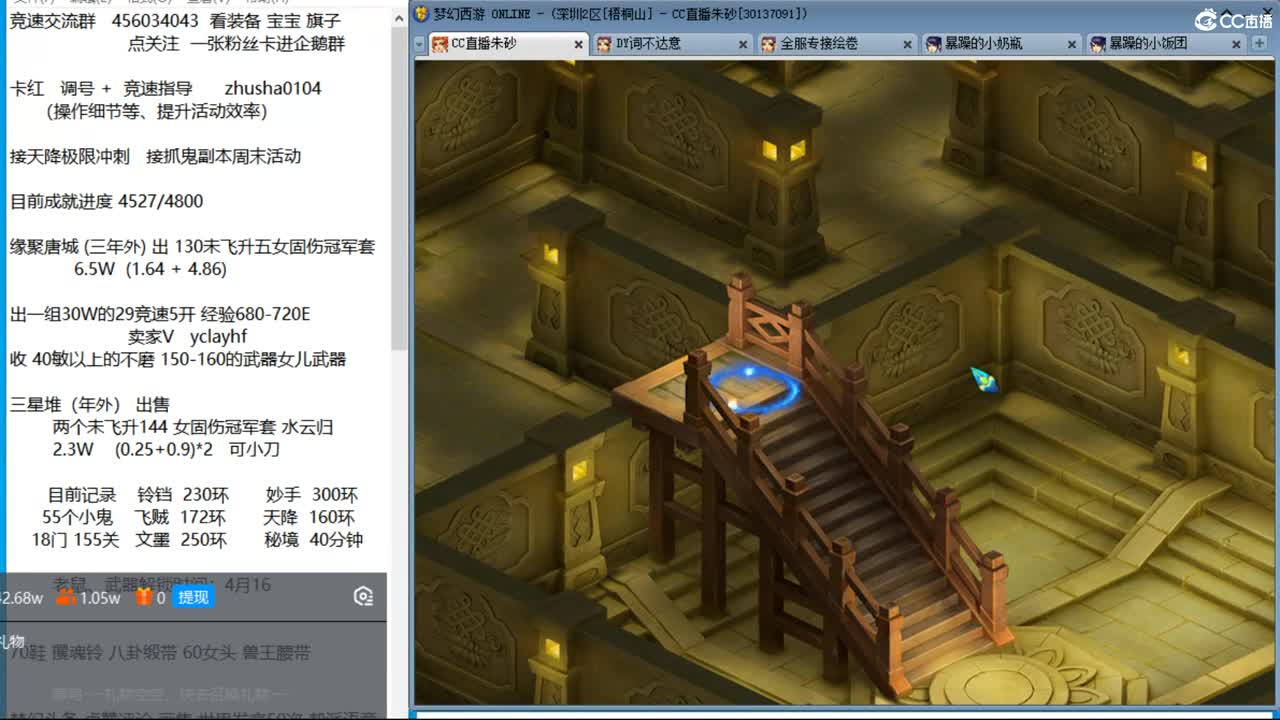The width and height of the screenshot is (1280, 720).
Task: Click the zhusha0104 ID text
Action: [273, 88]
